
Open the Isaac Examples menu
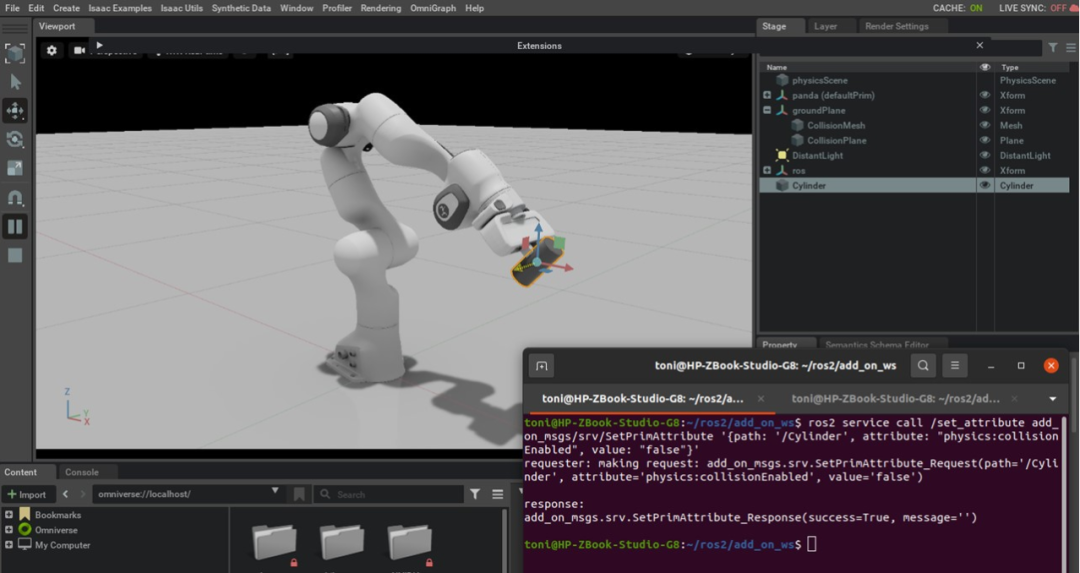[120, 8]
